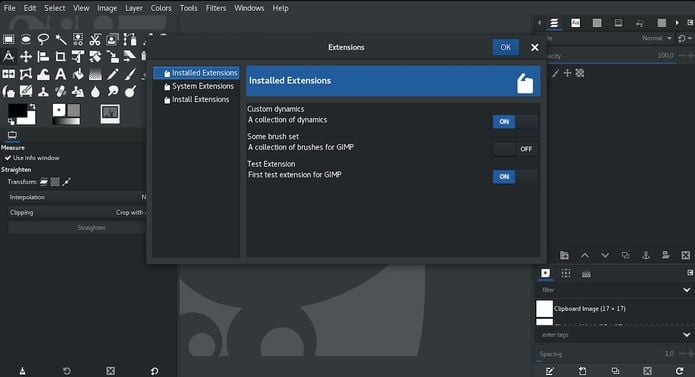
Task: Select the Install Extensions category
Action: (196, 99)
